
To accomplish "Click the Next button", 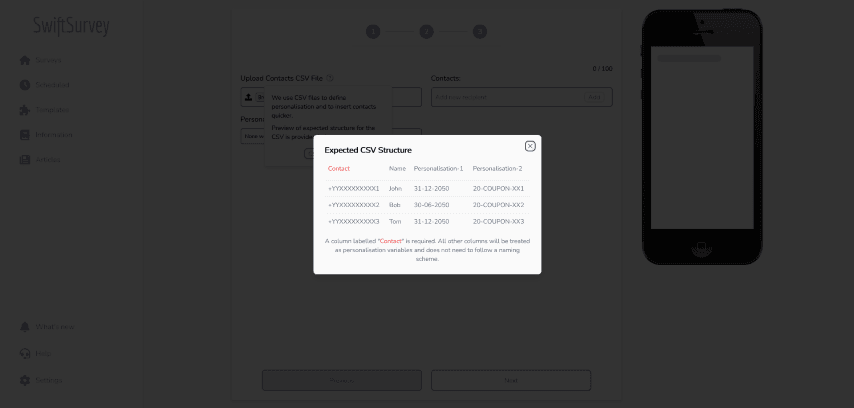I will pos(510,380).
